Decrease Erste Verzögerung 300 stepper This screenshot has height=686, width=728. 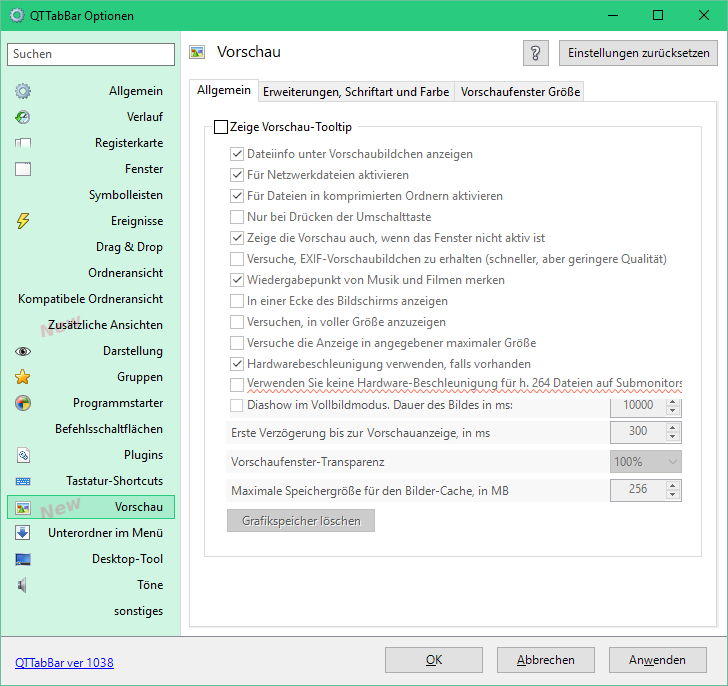pyautogui.click(x=673, y=437)
